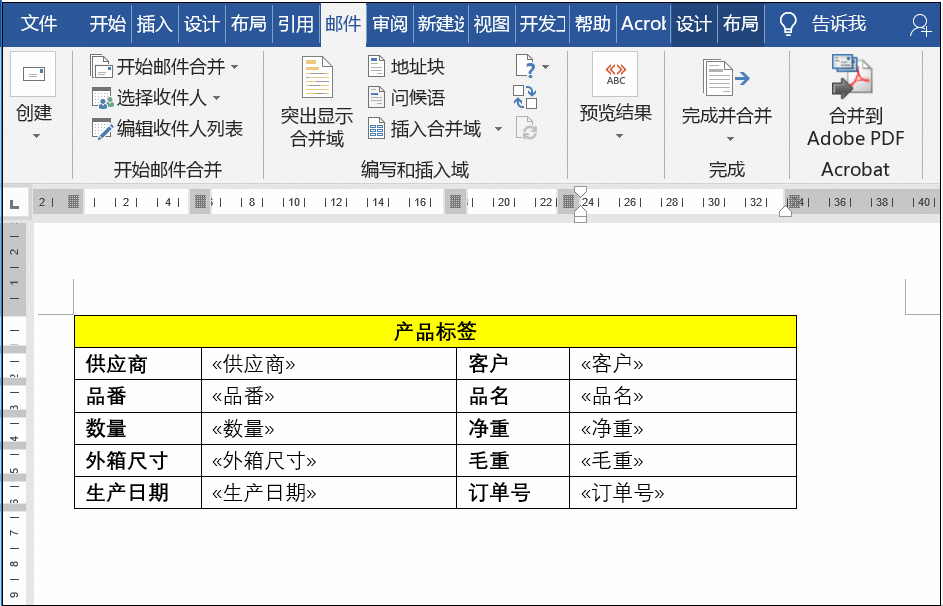Select the 更新标签 refresh labels icon
The height and width of the screenshot is (606, 943).
coord(526,124)
